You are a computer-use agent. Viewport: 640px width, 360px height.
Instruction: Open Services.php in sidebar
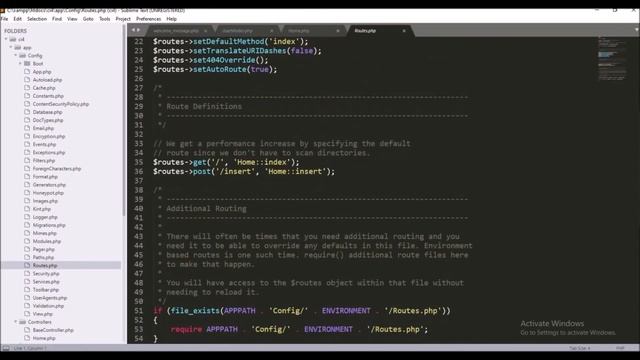[46, 282]
